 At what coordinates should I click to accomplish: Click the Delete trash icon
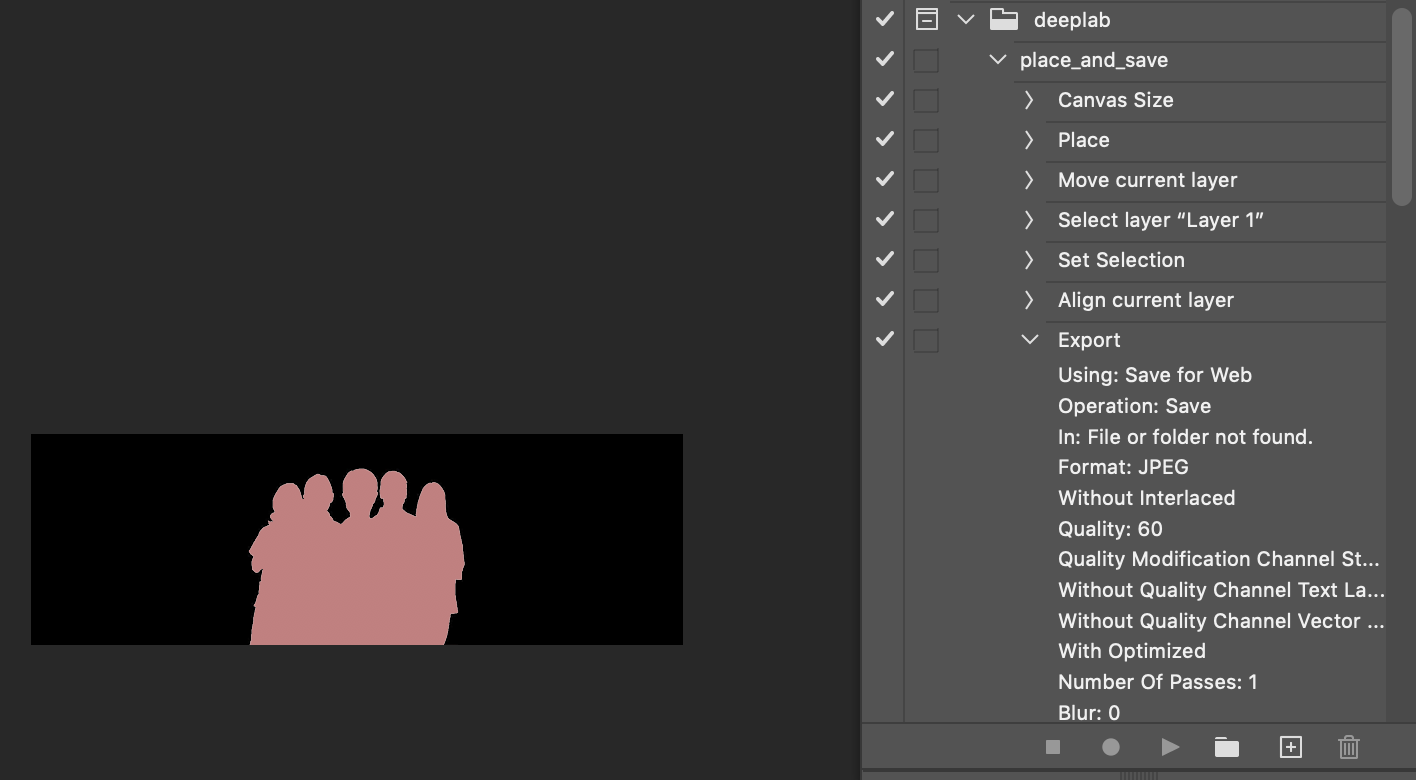pyautogui.click(x=1348, y=747)
